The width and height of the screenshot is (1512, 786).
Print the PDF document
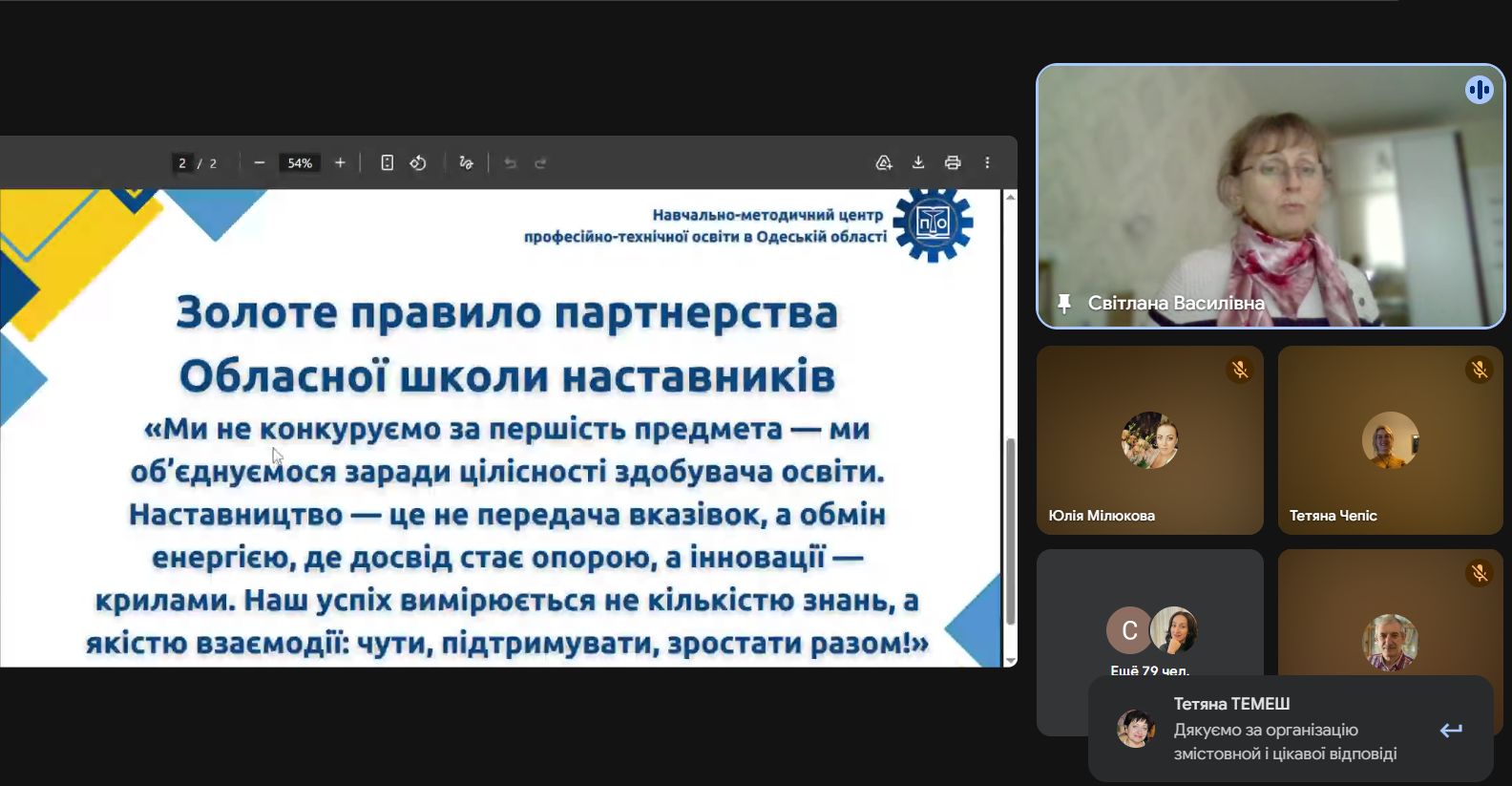953,163
